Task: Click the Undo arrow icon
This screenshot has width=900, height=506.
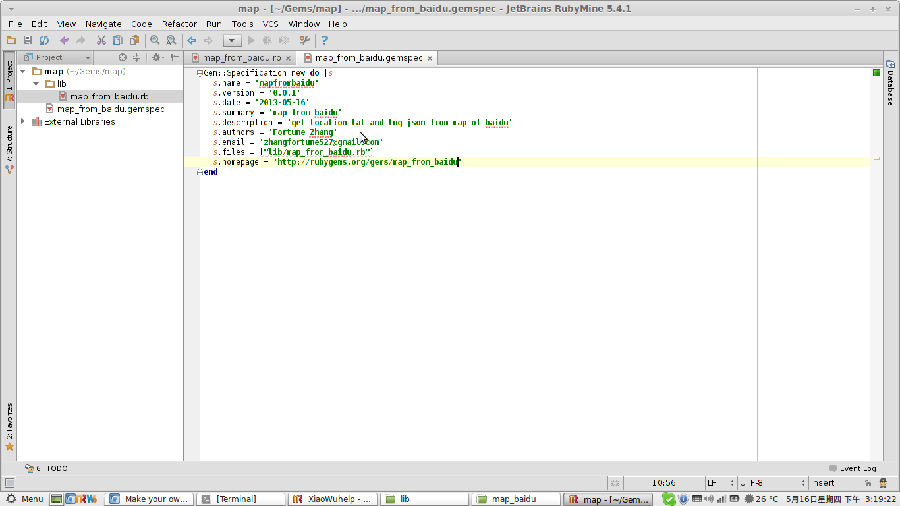Action: (x=64, y=40)
